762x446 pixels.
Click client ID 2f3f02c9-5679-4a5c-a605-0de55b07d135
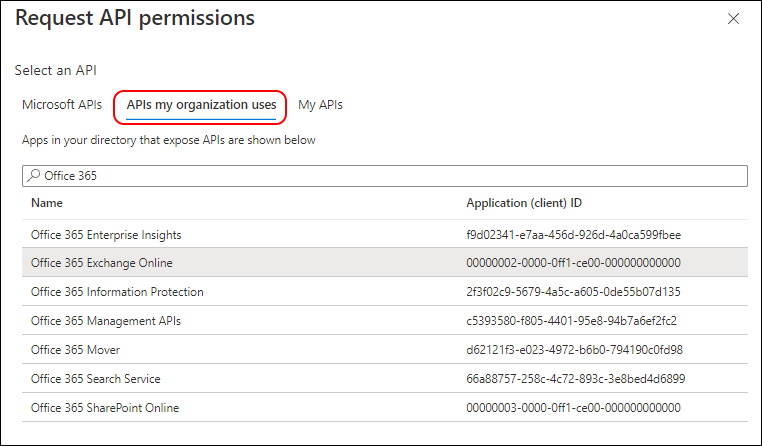click(573, 292)
